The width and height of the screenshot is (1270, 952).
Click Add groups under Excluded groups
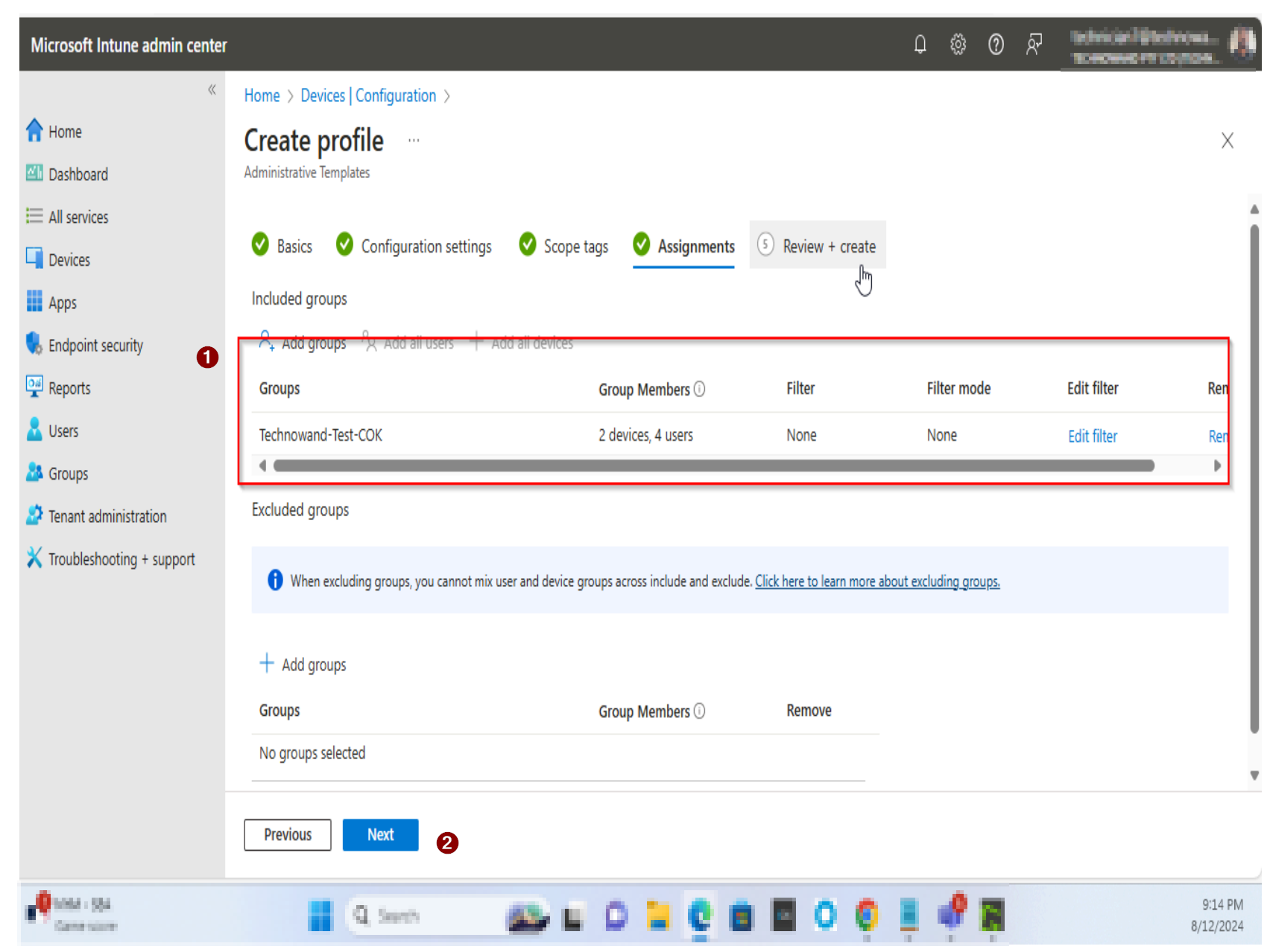coord(303,664)
